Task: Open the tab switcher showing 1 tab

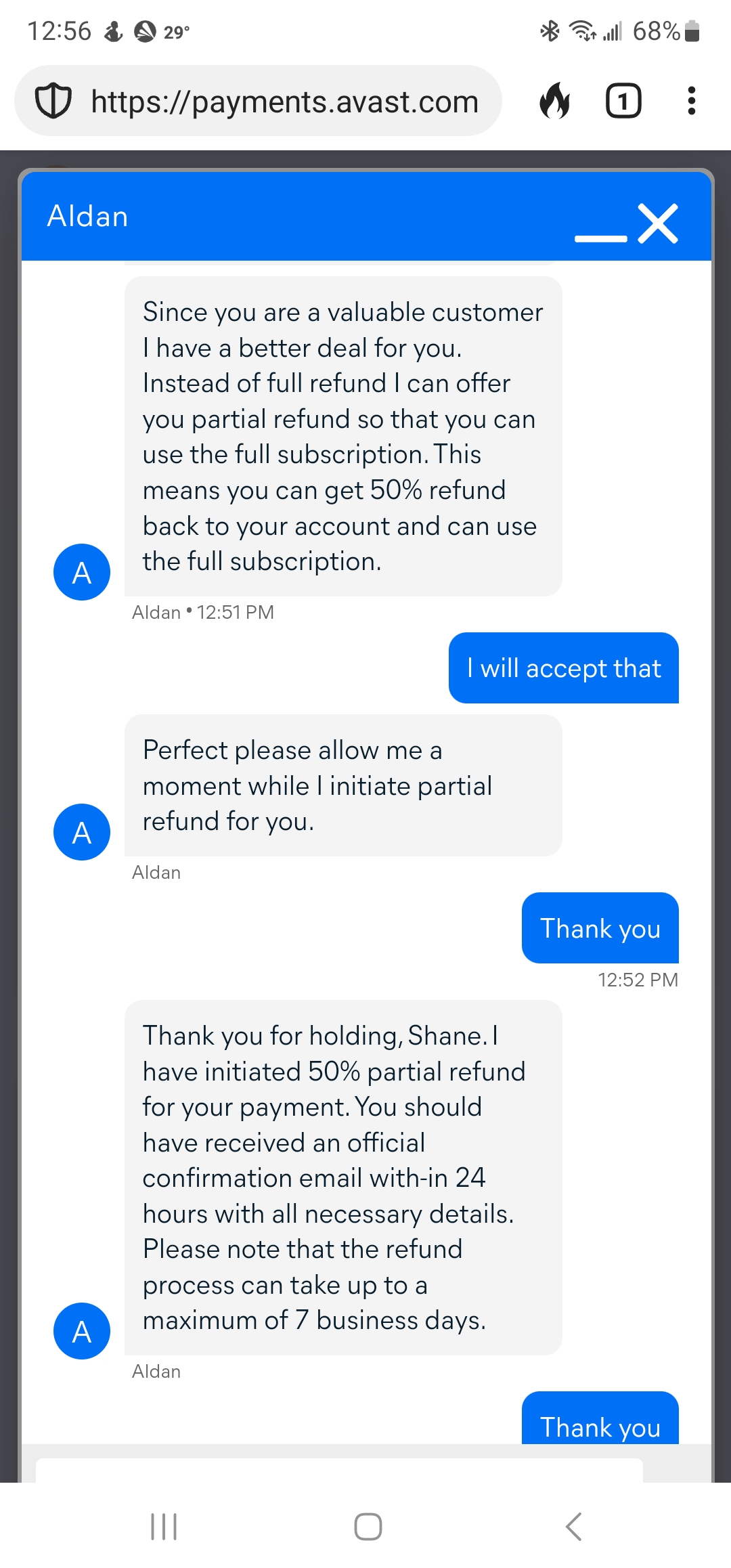Action: click(623, 102)
